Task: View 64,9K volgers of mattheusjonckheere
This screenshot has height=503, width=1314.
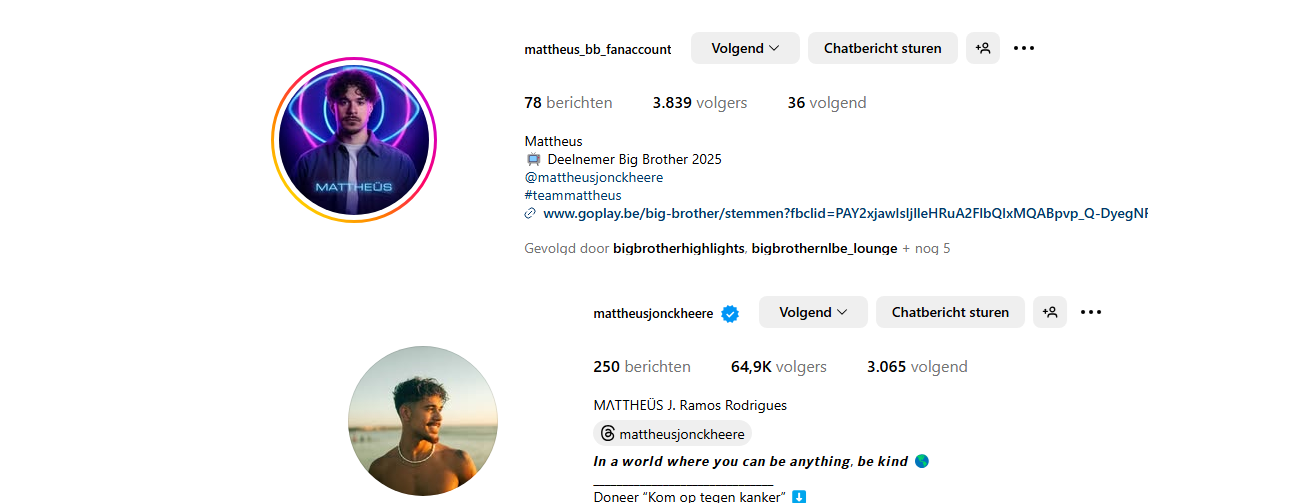Action: point(779,367)
